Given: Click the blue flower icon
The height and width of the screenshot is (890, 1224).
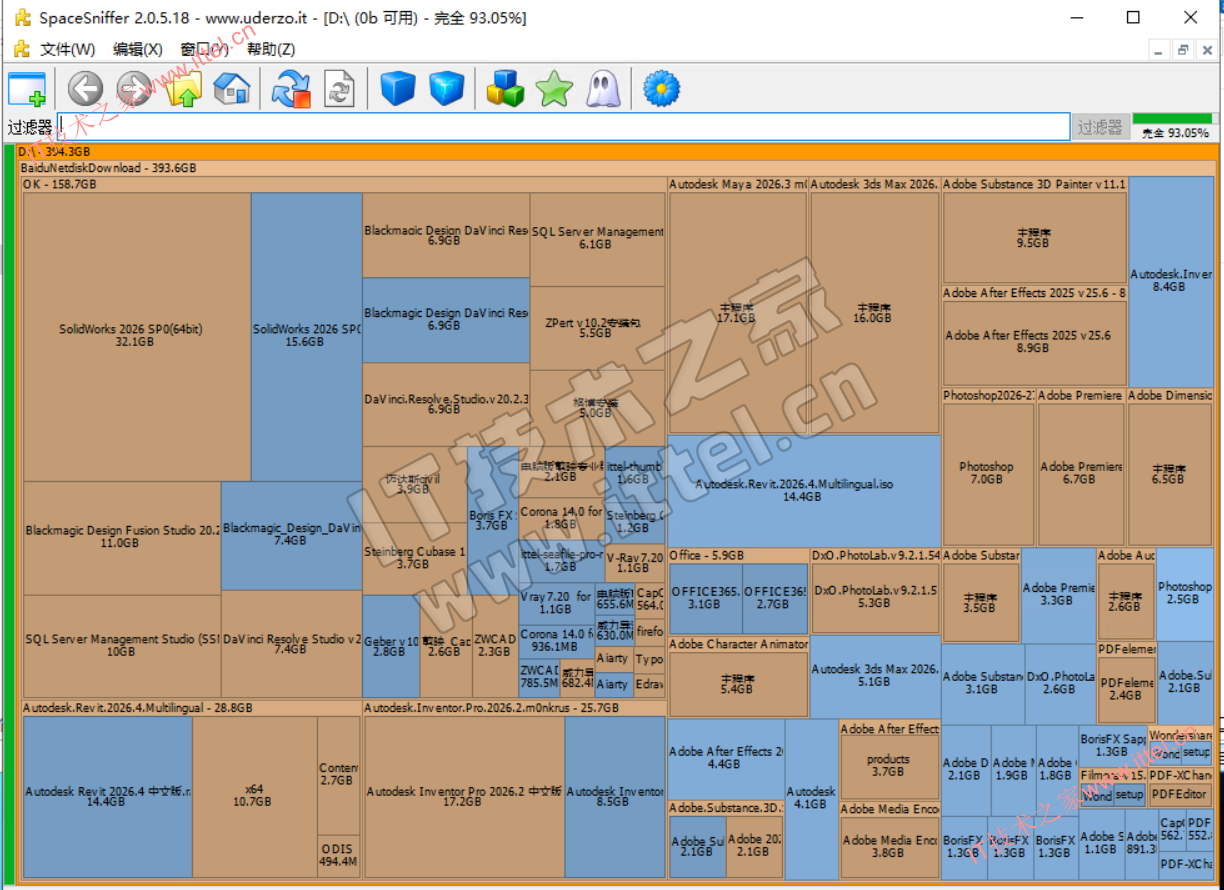Looking at the screenshot, I should [x=661, y=89].
